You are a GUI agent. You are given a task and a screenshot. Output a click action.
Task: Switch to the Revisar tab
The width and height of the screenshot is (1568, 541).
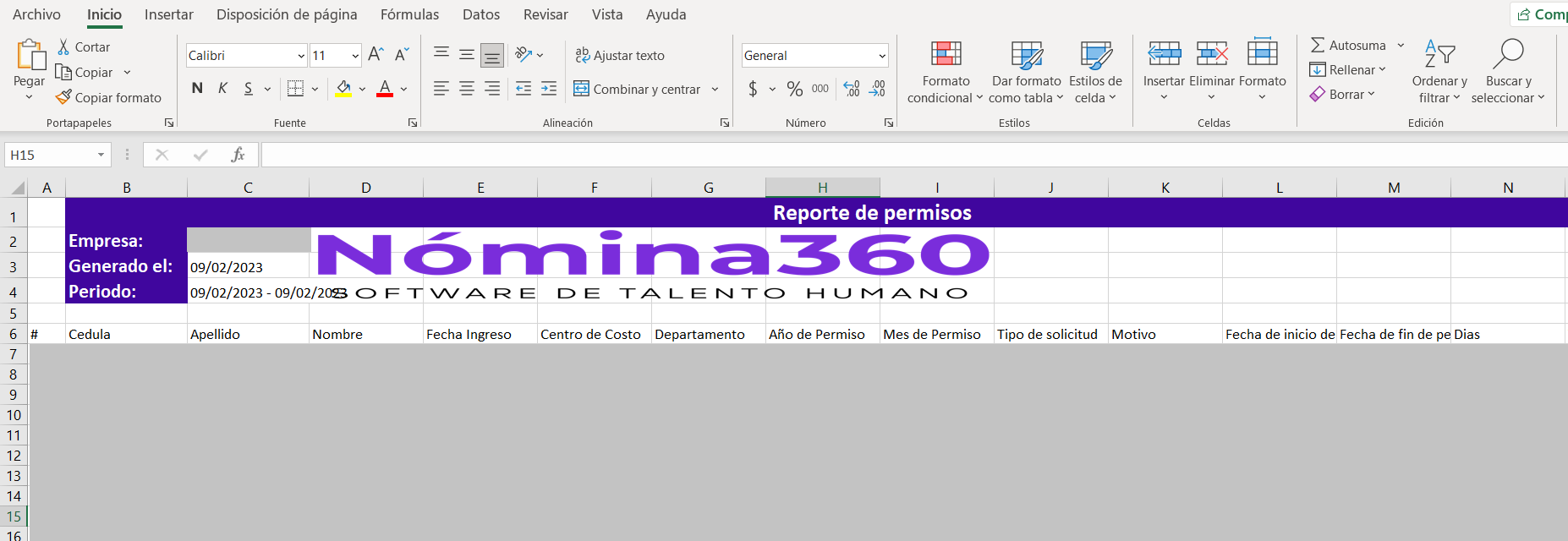pyautogui.click(x=546, y=14)
